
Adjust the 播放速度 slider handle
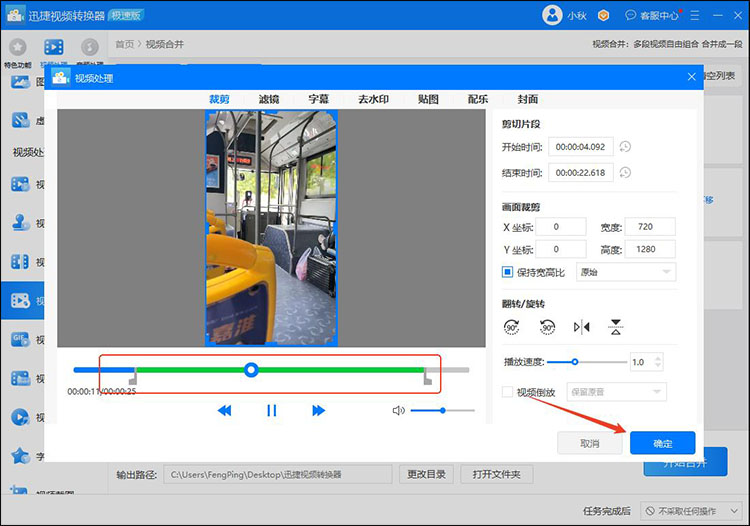(x=575, y=362)
